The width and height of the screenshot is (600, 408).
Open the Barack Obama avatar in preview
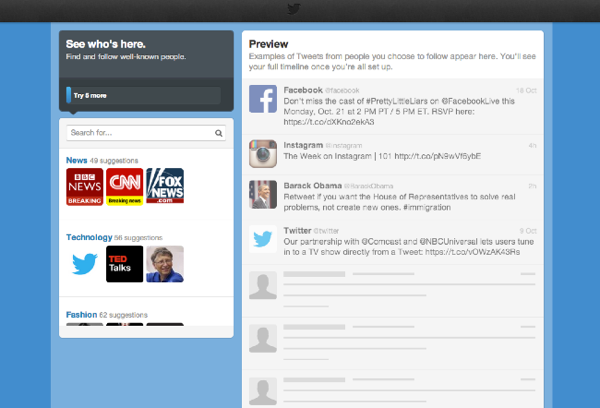click(x=263, y=194)
